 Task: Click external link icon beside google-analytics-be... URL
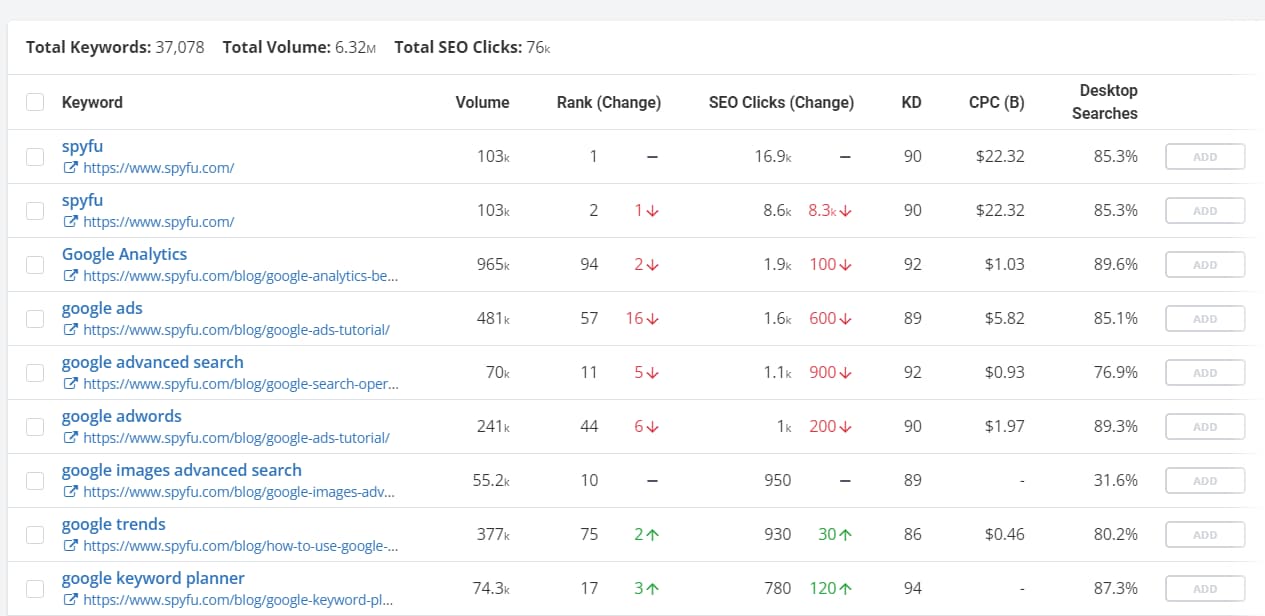coord(70,276)
